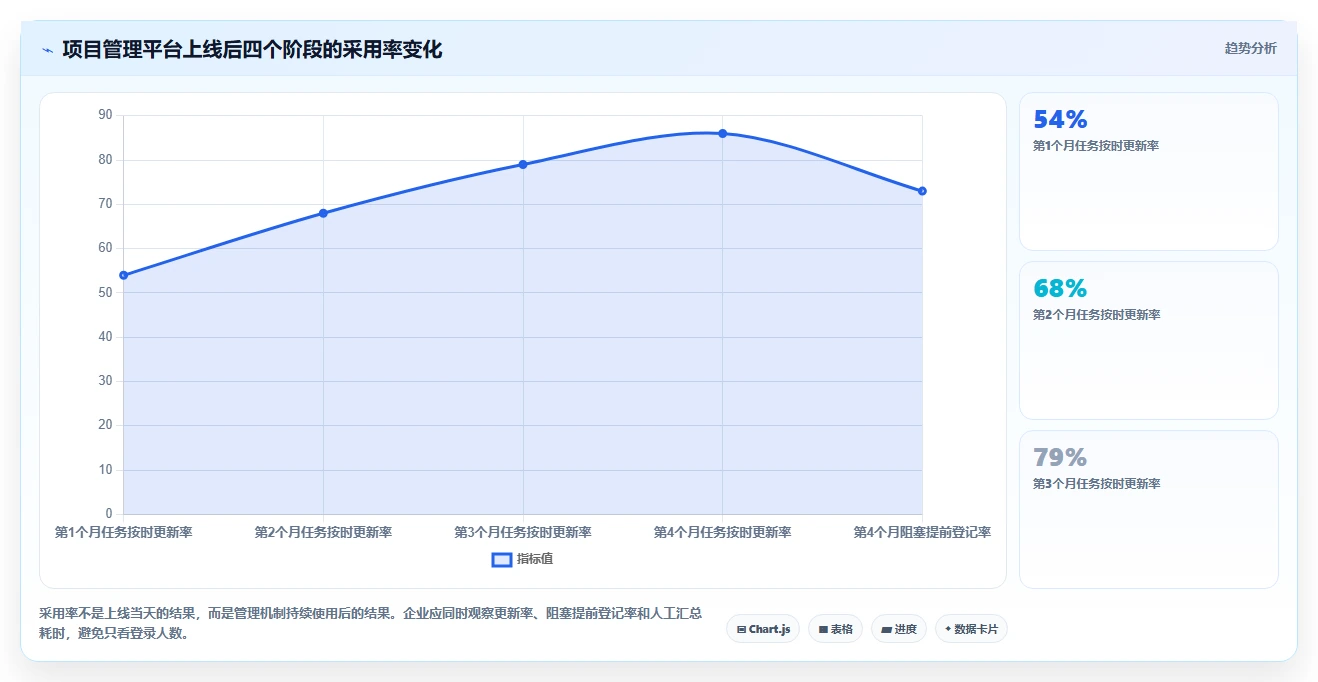The width and height of the screenshot is (1318, 682).
Task: Click the data point at 54
Action: click(123, 275)
